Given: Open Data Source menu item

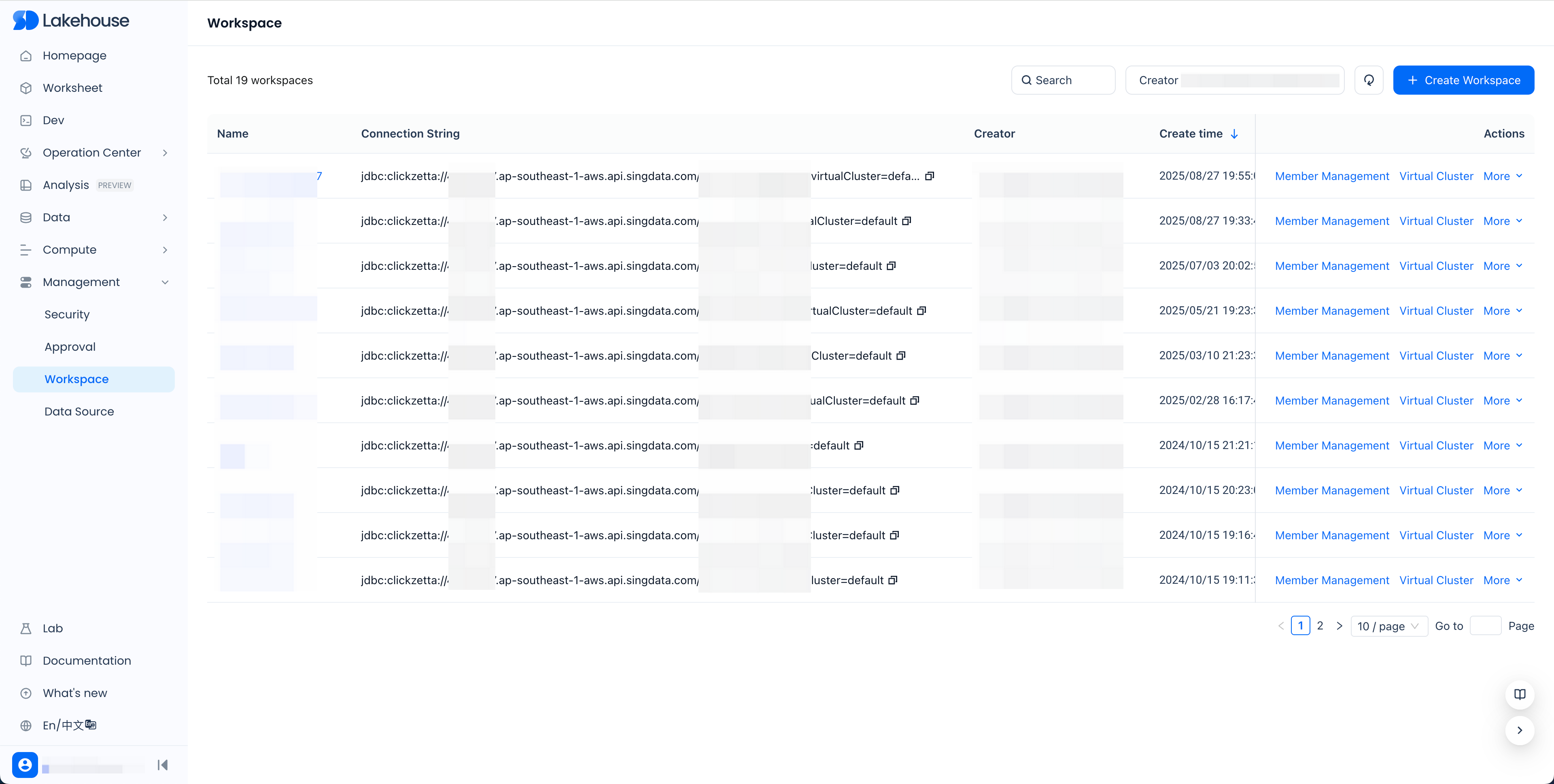Looking at the screenshot, I should point(79,411).
